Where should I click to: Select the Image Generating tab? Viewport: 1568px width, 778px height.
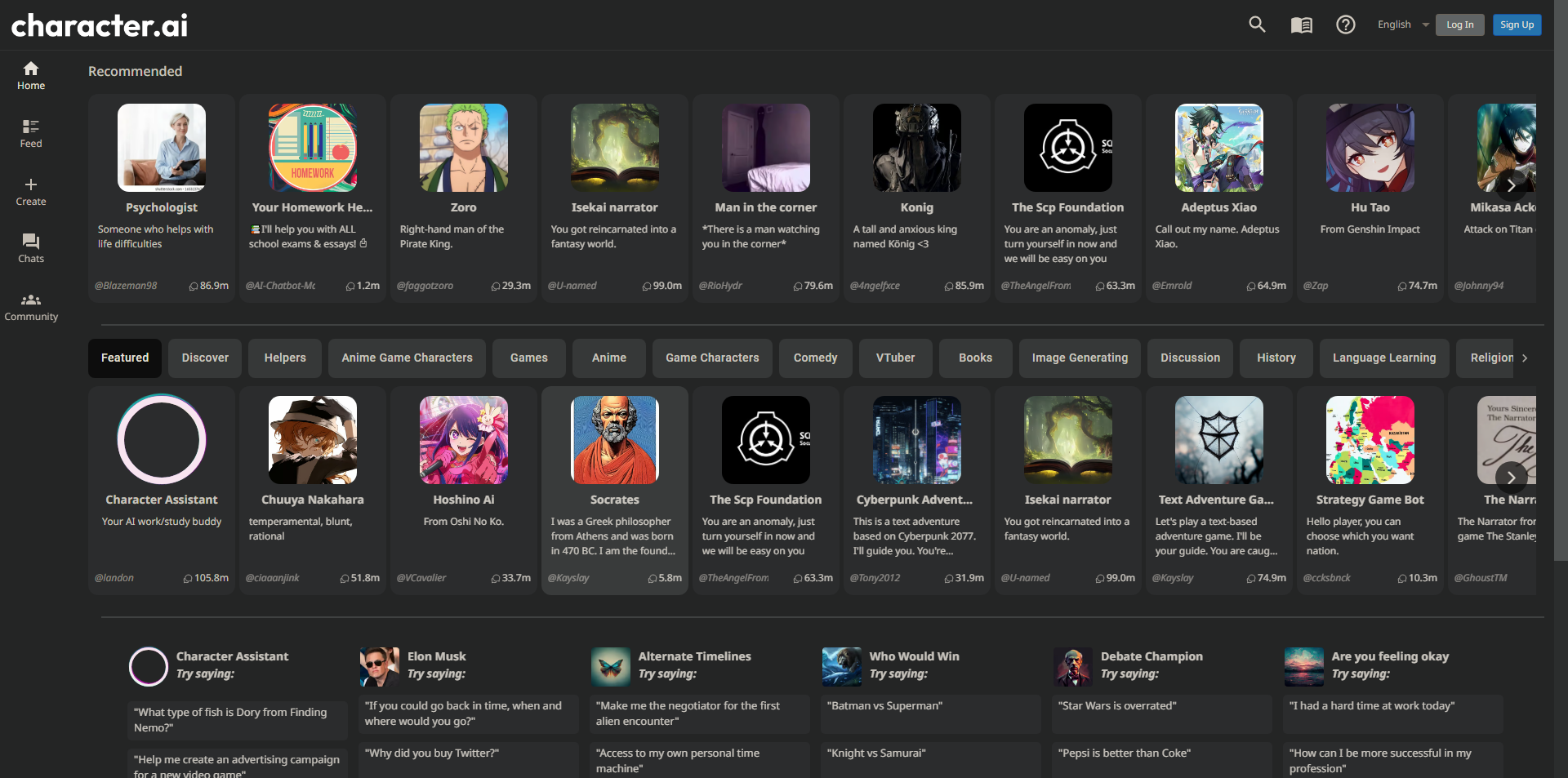coord(1080,358)
